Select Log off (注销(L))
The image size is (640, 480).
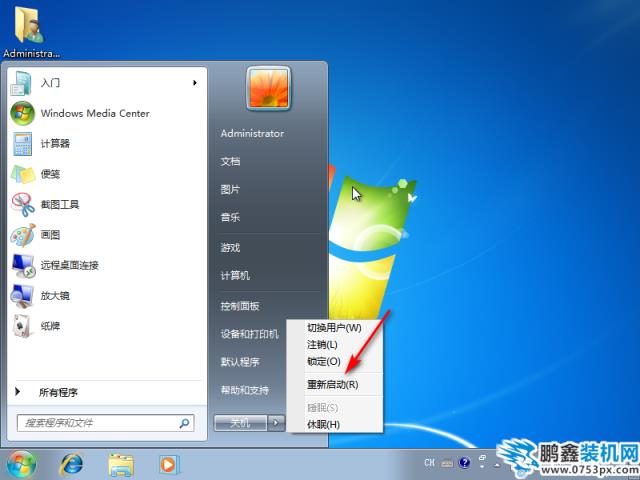tap(335, 345)
